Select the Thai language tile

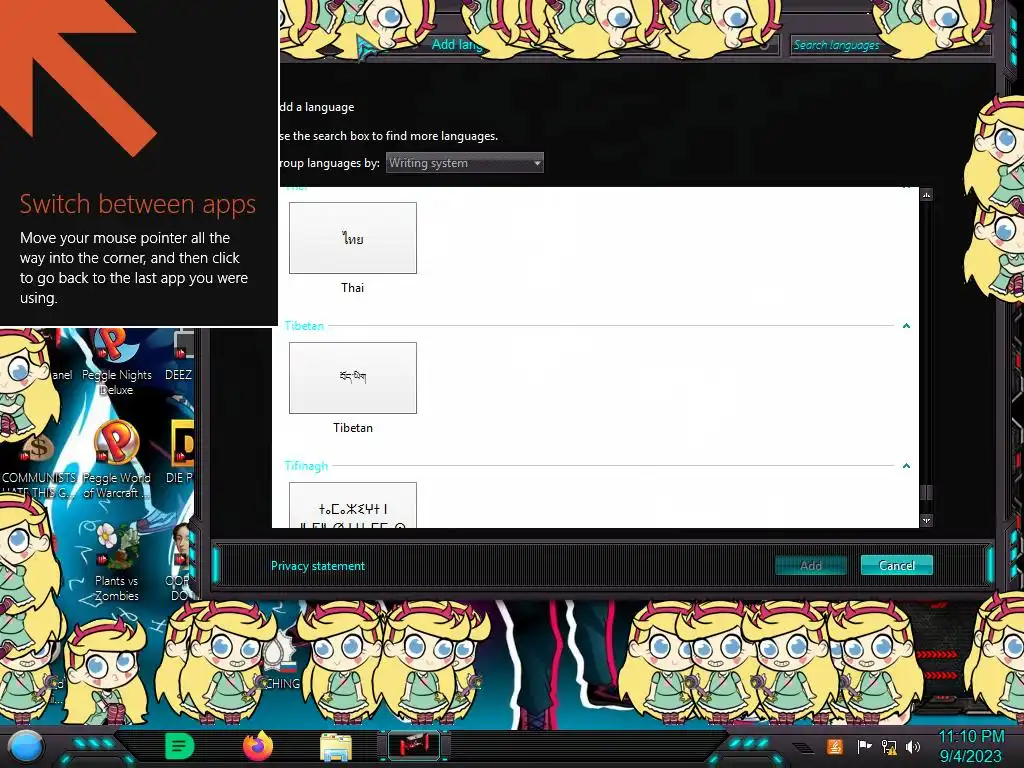coord(353,238)
